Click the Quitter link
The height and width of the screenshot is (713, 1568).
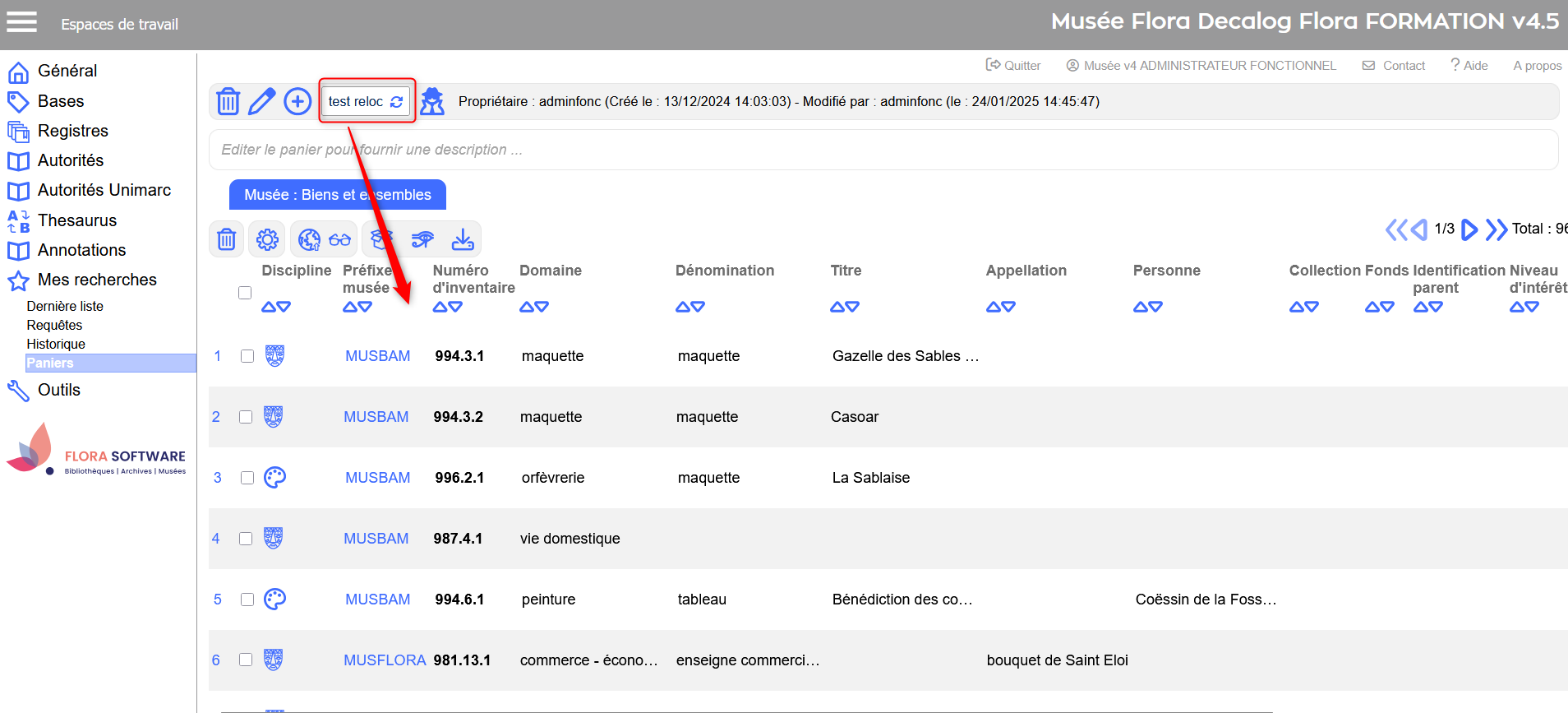[1013, 66]
